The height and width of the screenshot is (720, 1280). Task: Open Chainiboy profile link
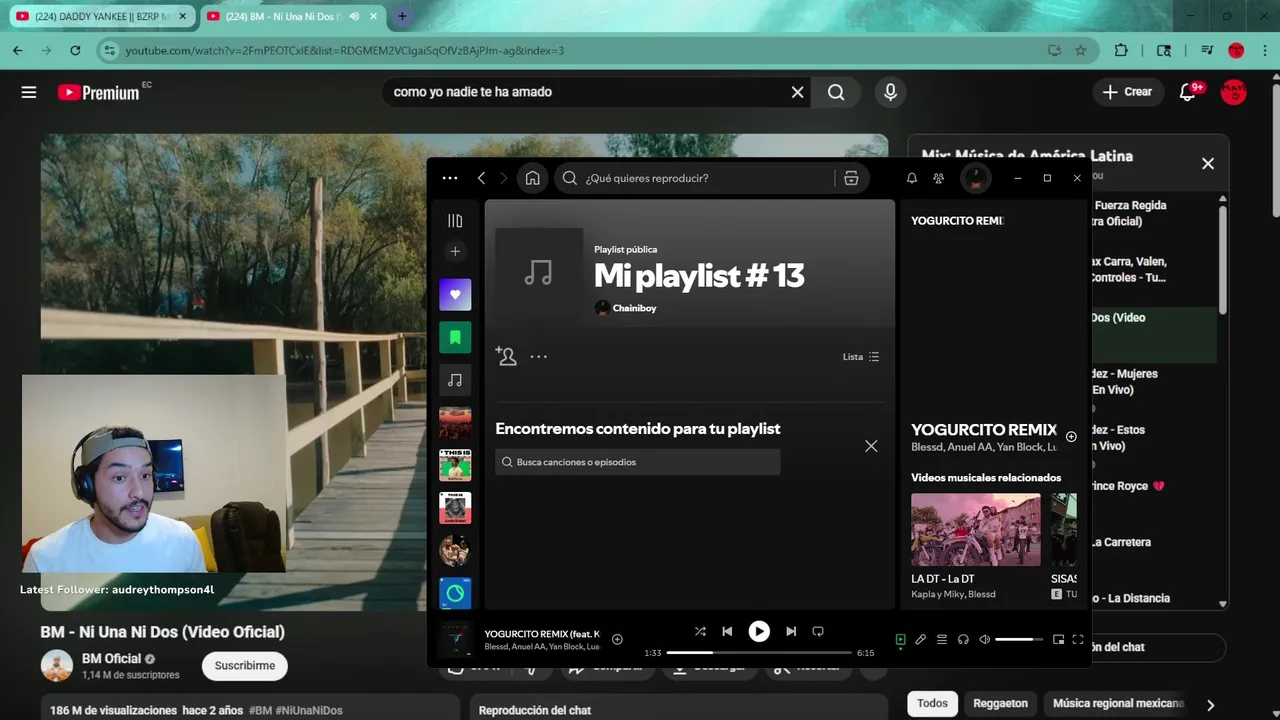point(634,308)
